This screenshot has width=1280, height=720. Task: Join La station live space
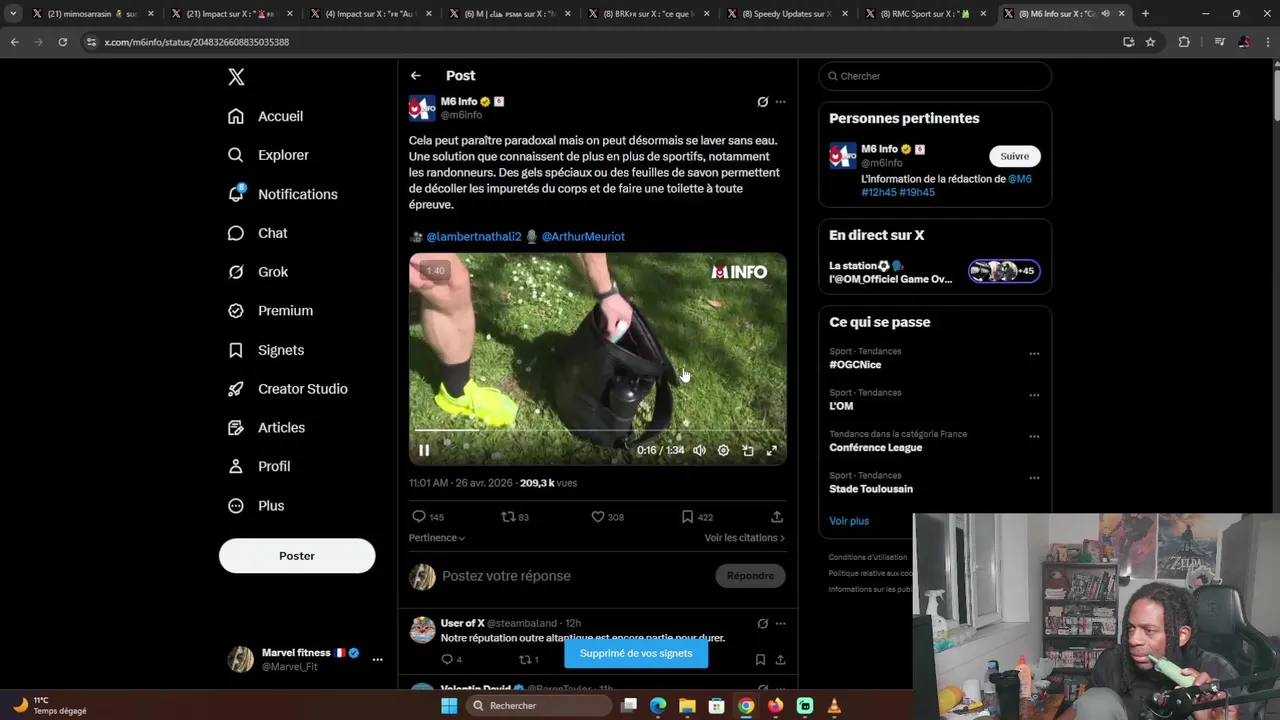[x=935, y=272]
